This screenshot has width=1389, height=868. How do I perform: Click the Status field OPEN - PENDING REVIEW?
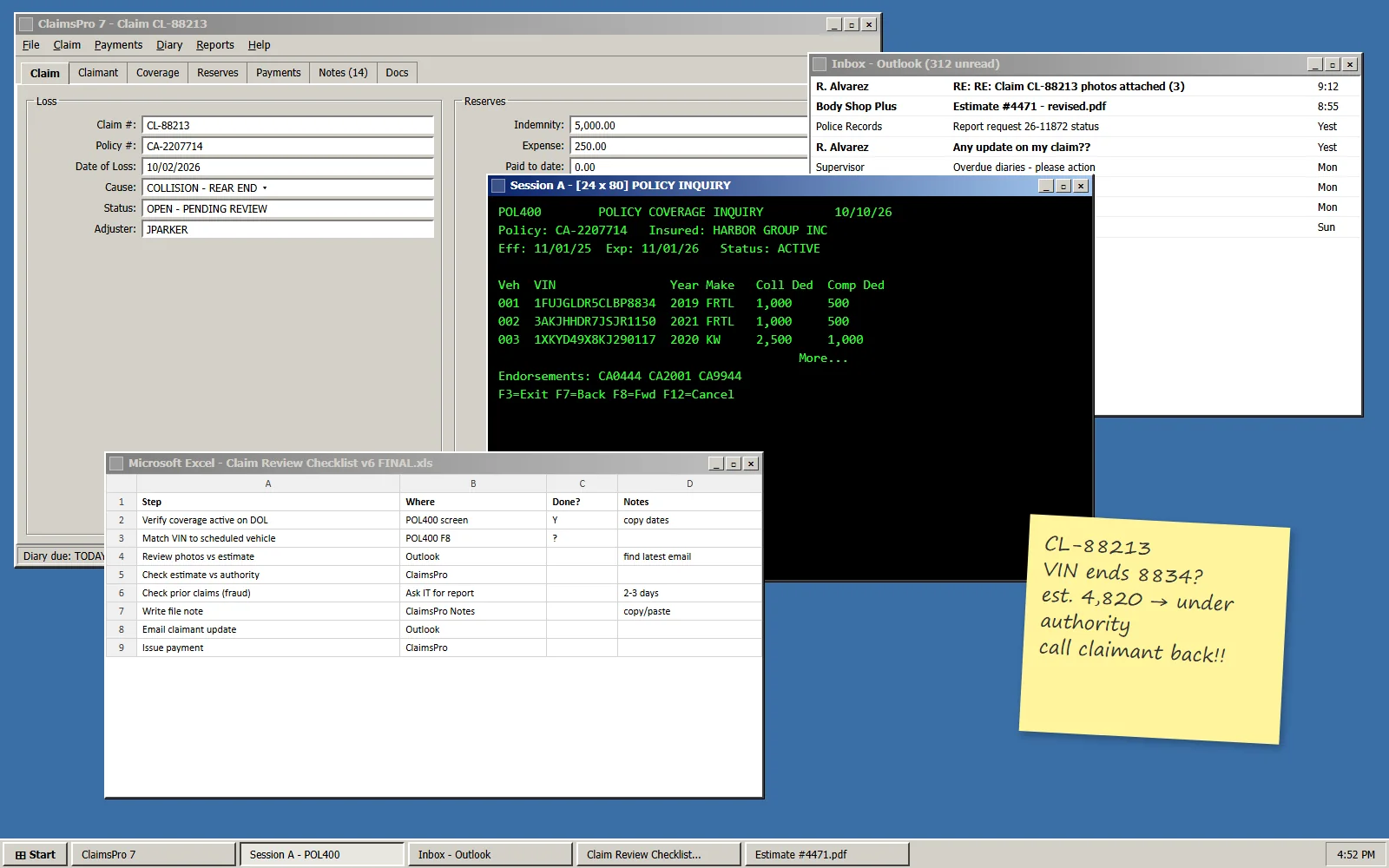287,209
